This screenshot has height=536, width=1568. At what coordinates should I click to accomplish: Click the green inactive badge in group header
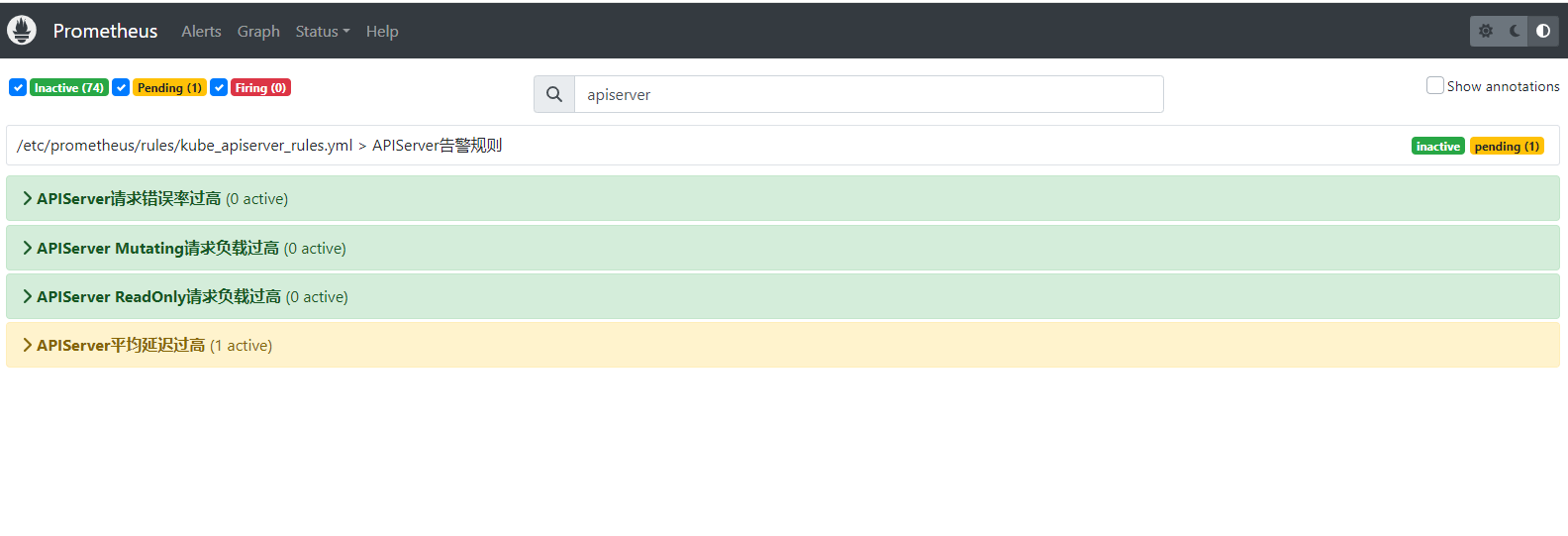(x=1437, y=146)
